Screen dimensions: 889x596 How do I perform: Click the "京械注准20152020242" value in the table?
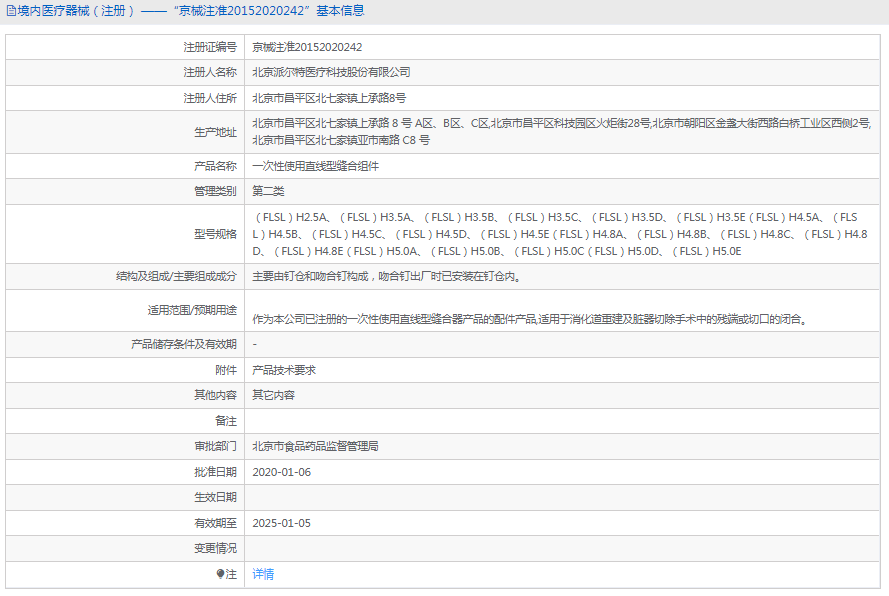[x=307, y=47]
